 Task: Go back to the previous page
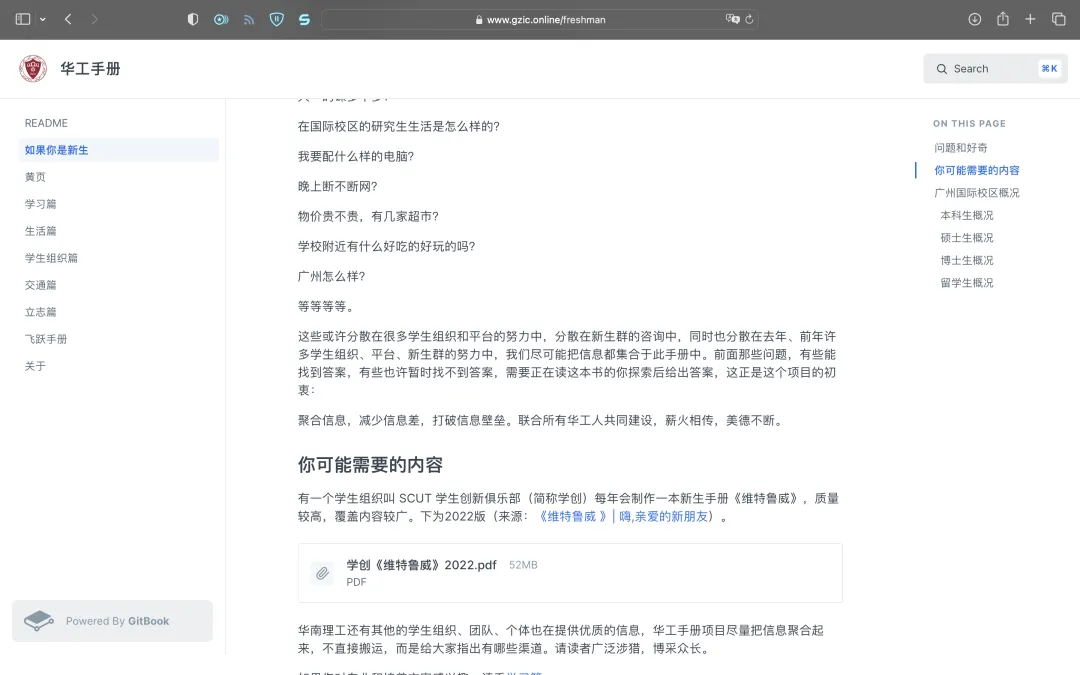[x=68, y=19]
